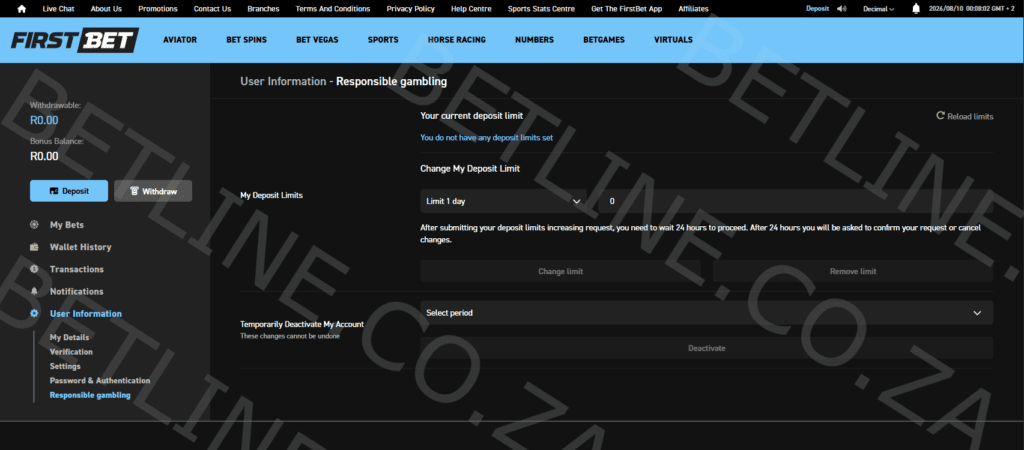1024x450 pixels.
Task: Click the Reload limits text
Action: tap(970, 116)
